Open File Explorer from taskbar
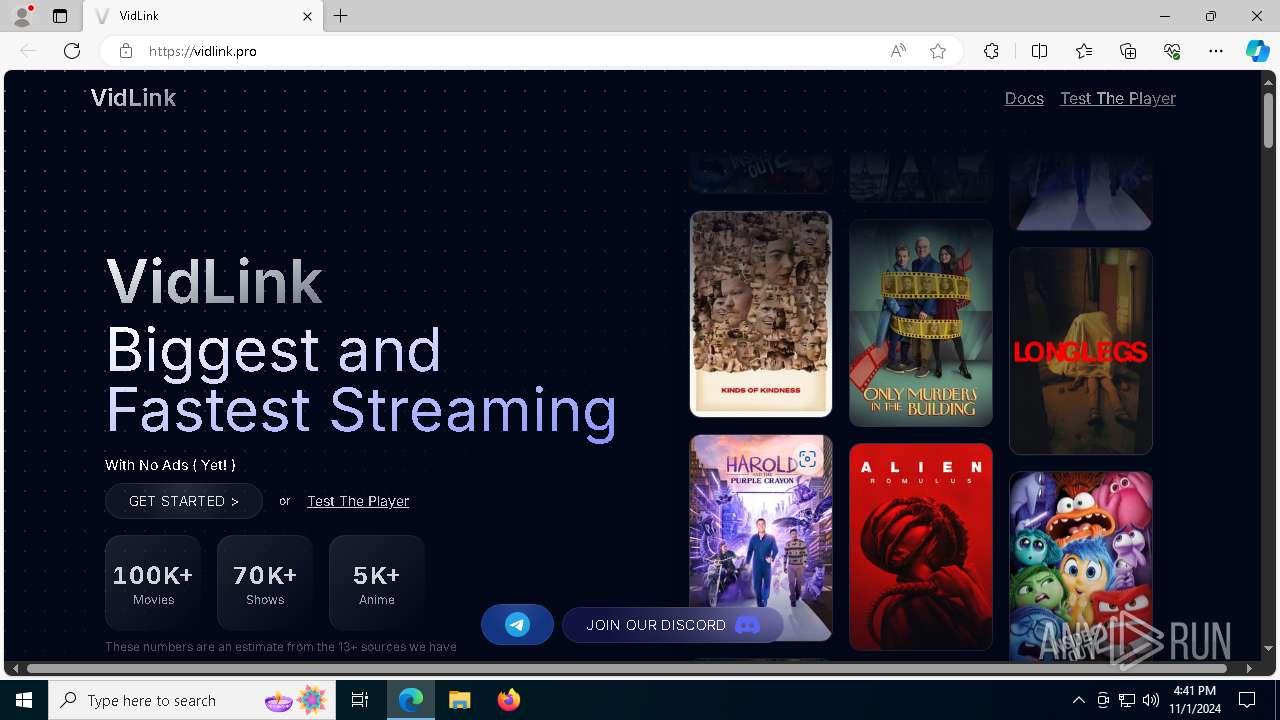This screenshot has height=720, width=1280. 460,700
